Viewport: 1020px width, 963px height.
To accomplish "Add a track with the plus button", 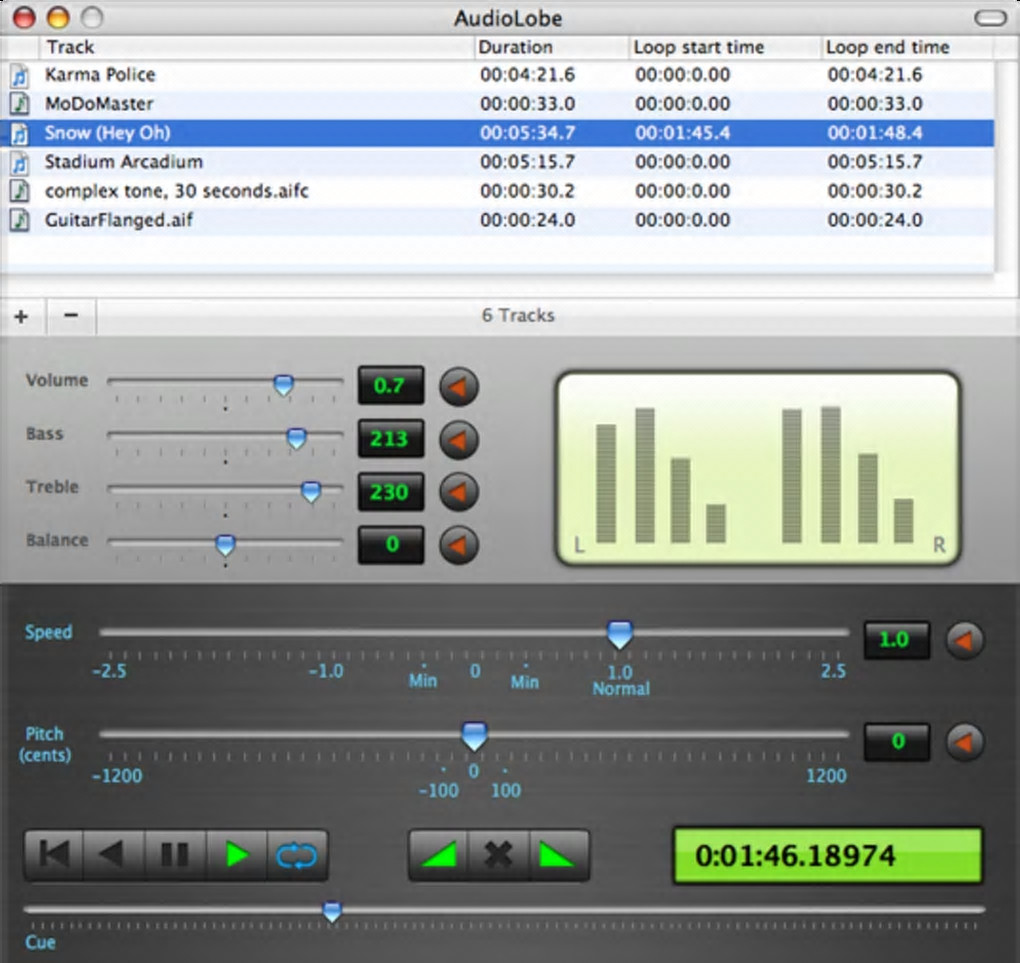I will (21, 316).
